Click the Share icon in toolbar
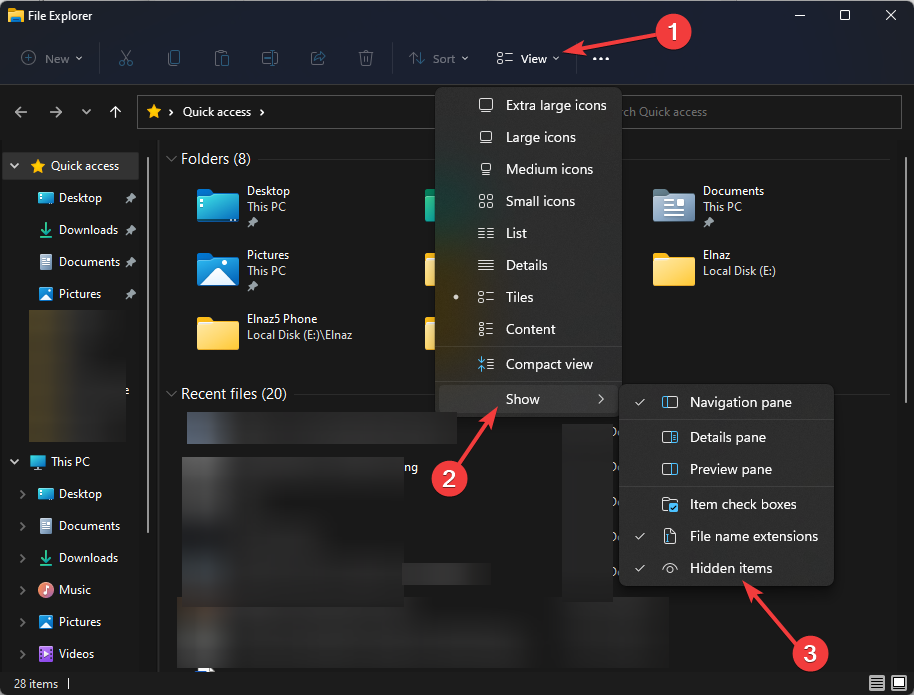This screenshot has width=914, height=695. tap(318, 58)
